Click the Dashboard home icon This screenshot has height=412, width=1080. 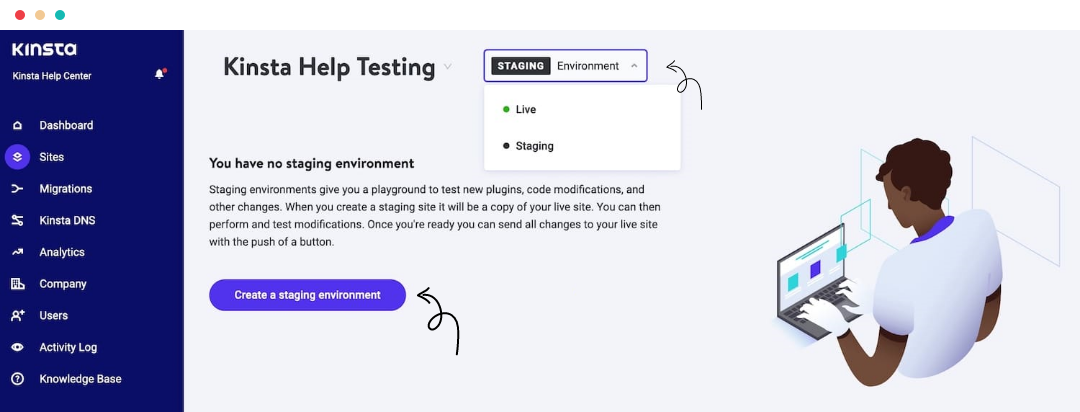point(17,126)
